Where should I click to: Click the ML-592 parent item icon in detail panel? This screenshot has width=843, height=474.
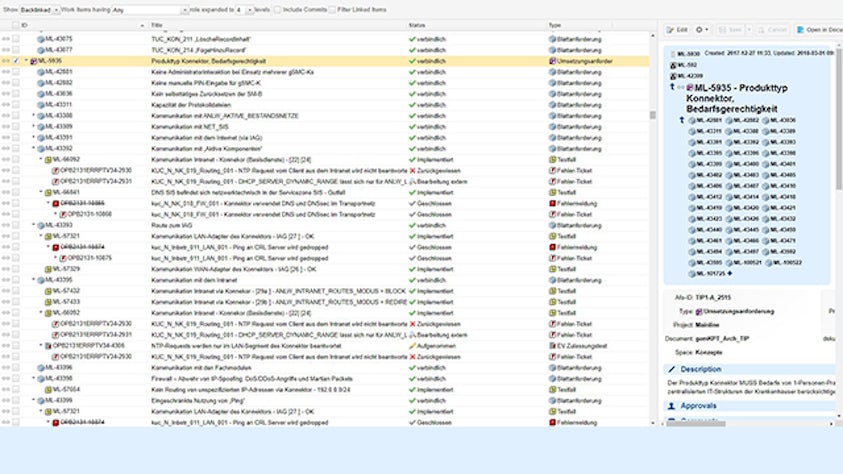pos(673,65)
